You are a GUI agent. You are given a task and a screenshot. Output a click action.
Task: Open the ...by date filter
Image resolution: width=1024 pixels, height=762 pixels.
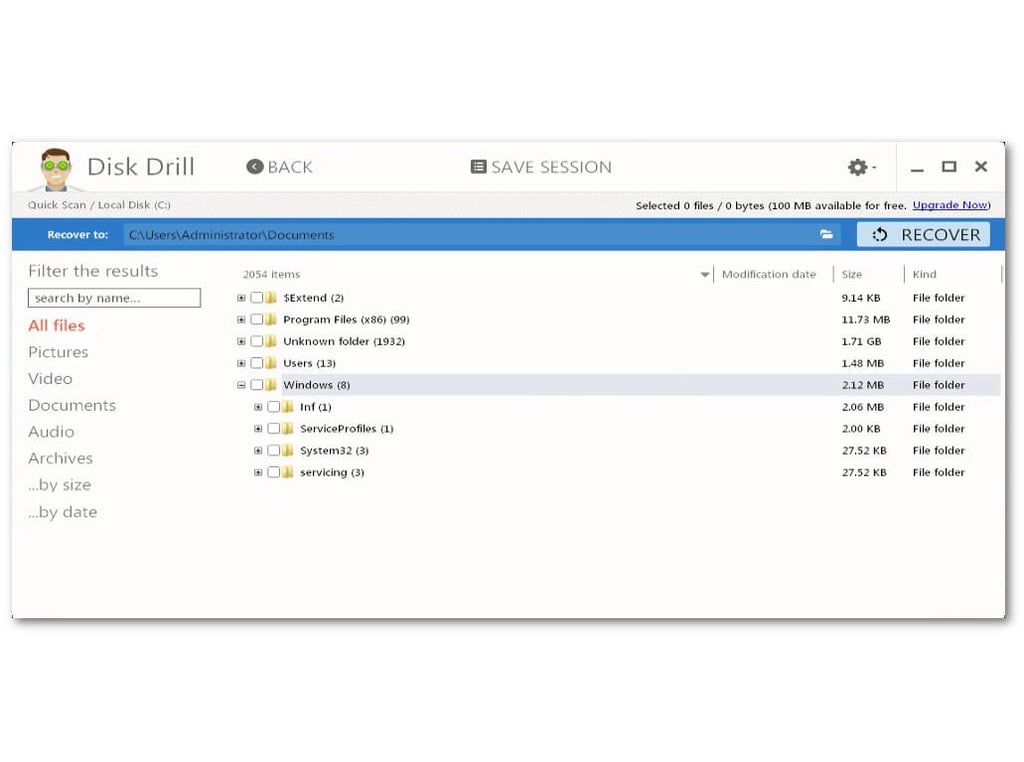point(63,512)
